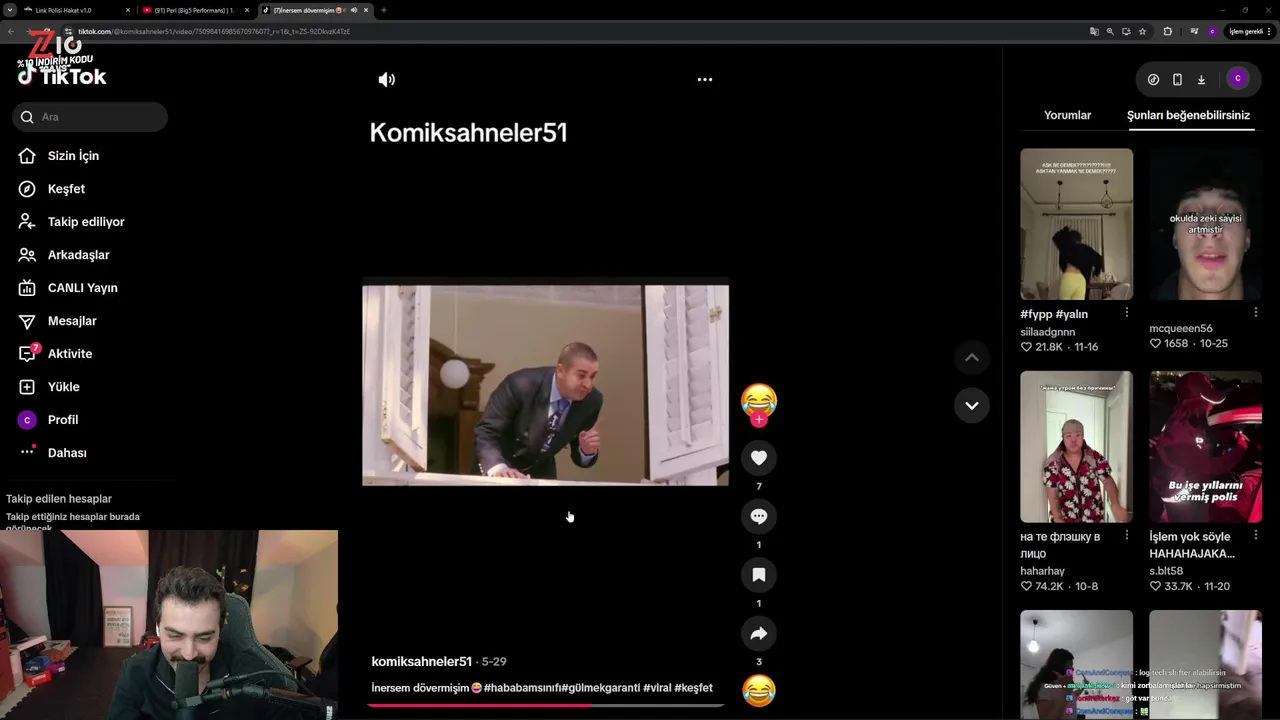Open Chrome media controls icon
Image resolution: width=1280 pixels, height=720 pixels.
coord(1194,31)
